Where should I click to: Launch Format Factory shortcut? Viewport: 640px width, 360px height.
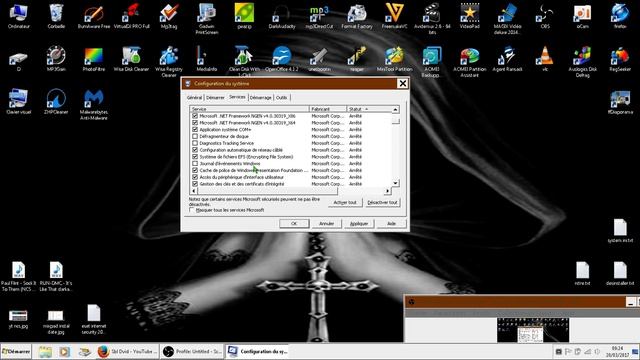[x=357, y=16]
